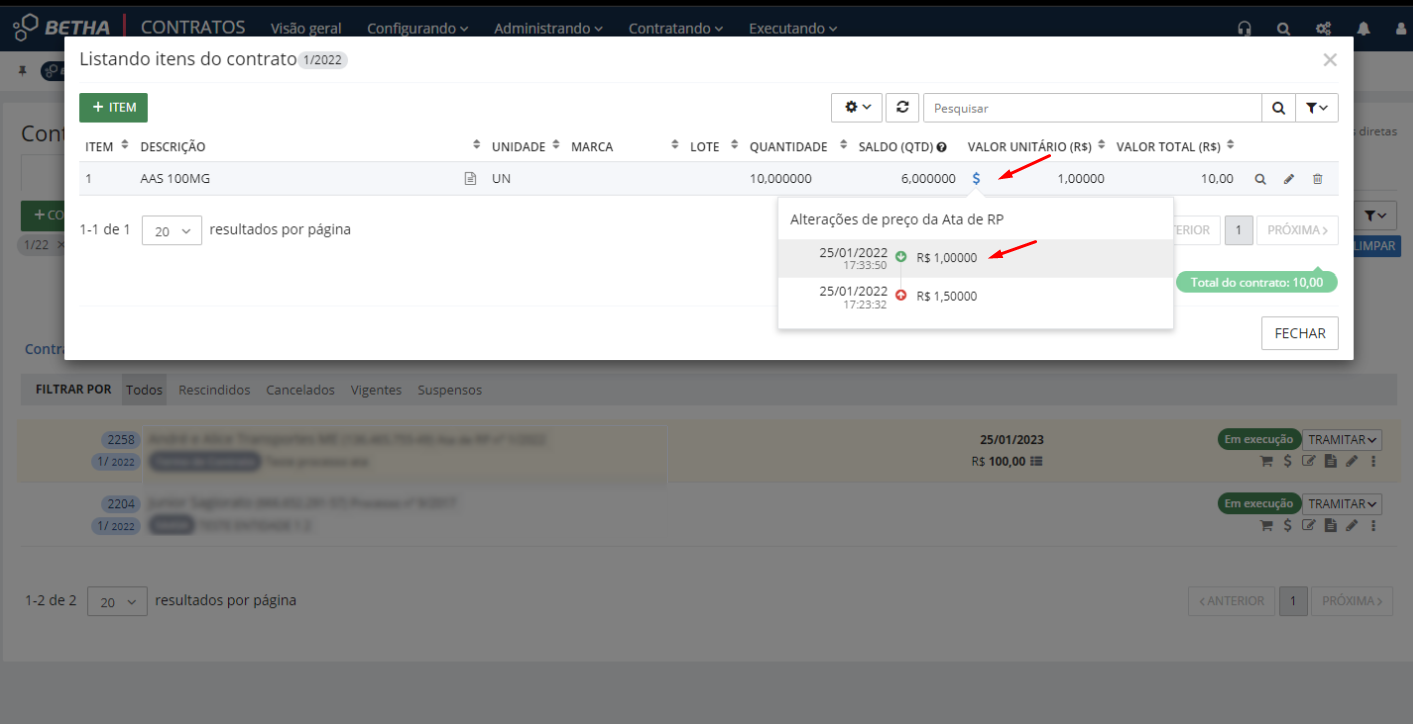
Task: Click the Total do contrato: 10,00 badge
Action: [1257, 282]
